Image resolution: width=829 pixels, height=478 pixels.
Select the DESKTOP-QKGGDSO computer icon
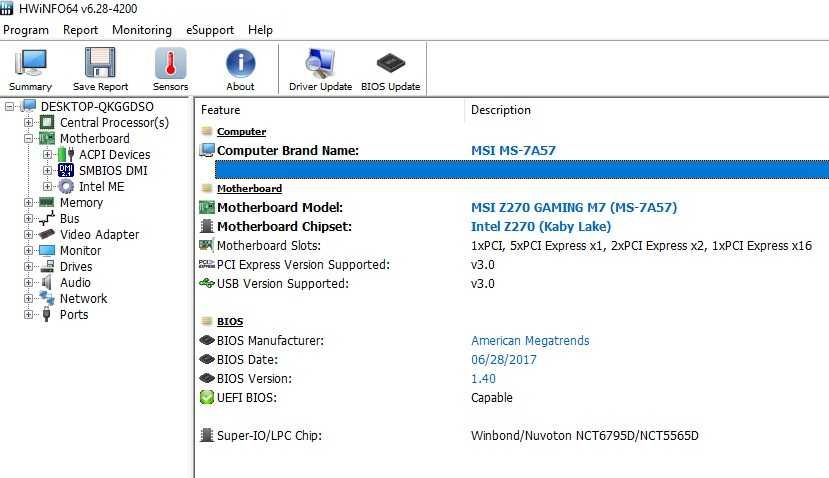[29, 106]
